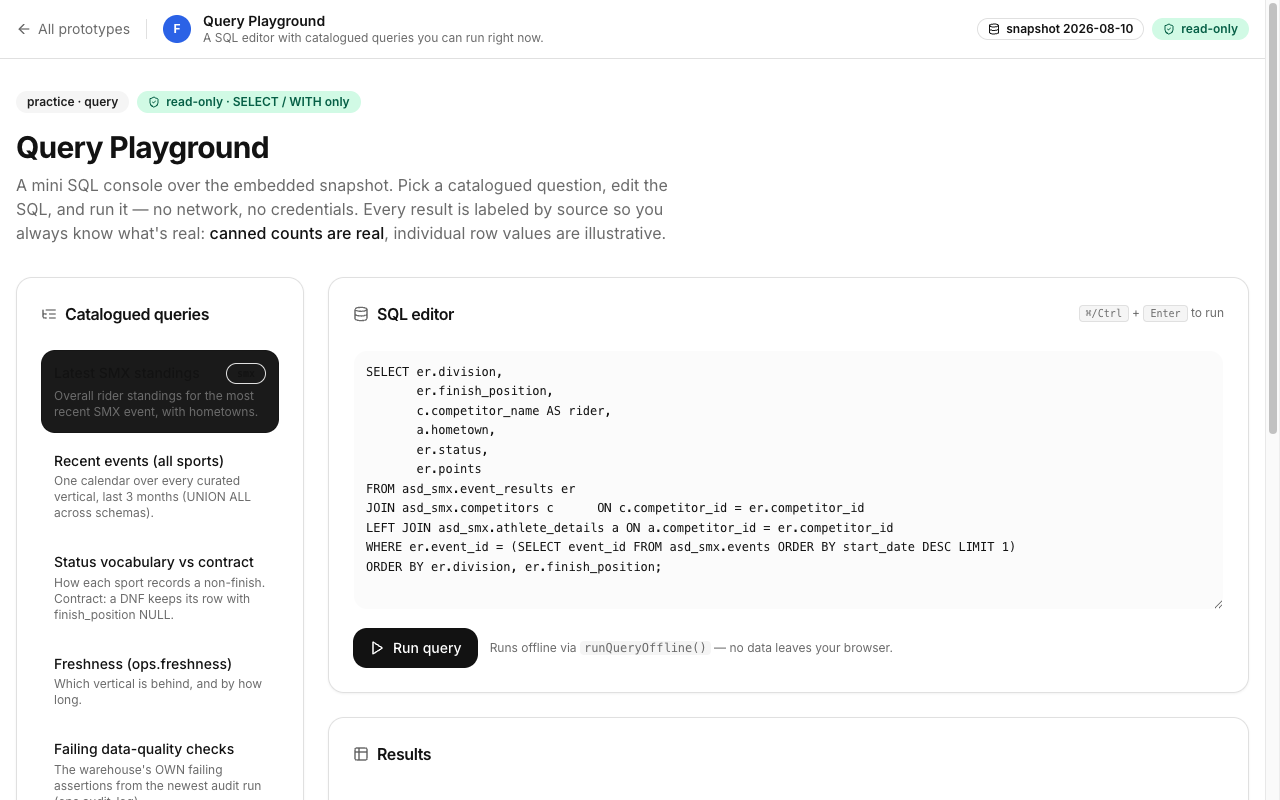
Task: Go back to All prototypes
Action: point(73,29)
